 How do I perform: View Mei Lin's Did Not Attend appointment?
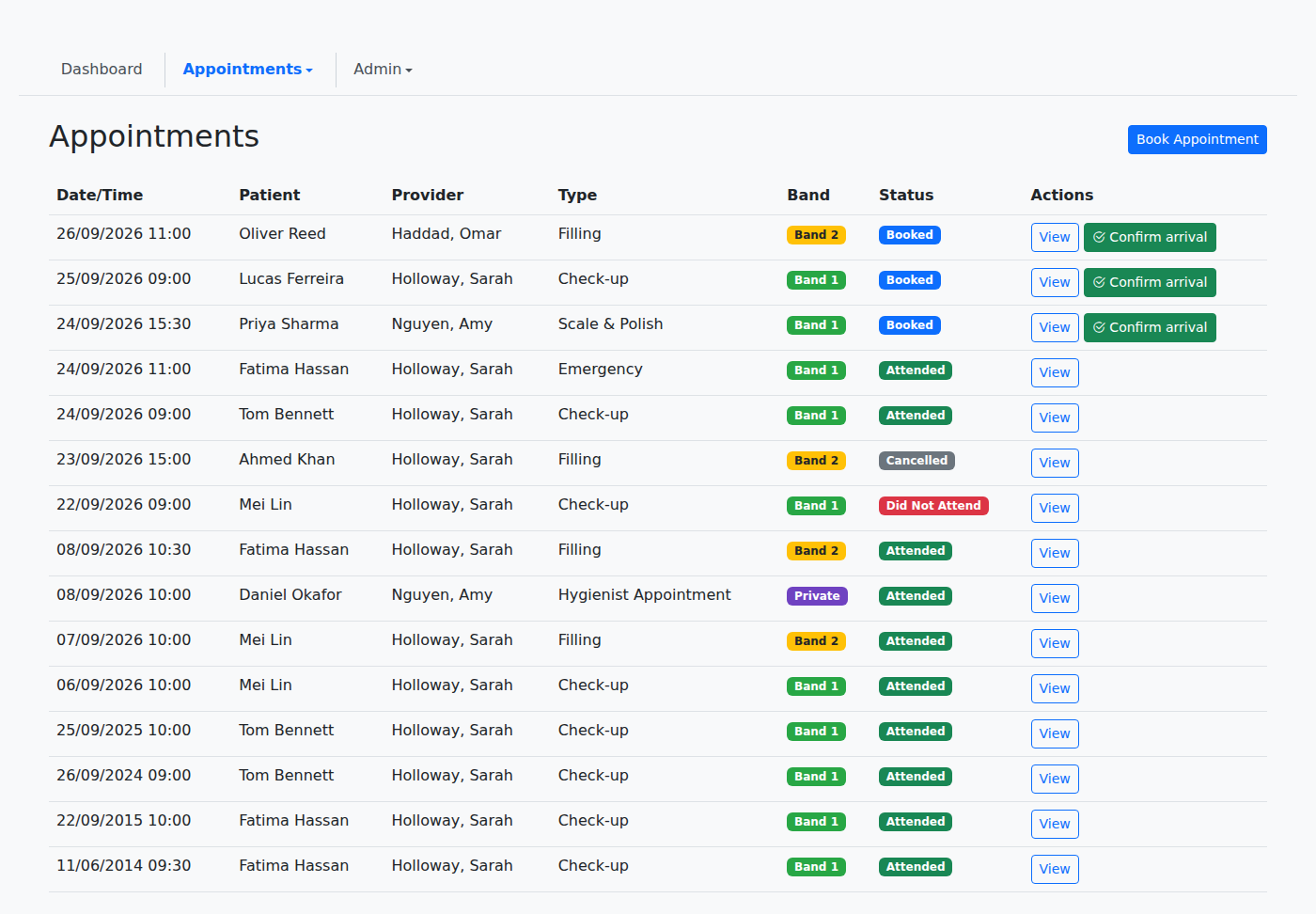1055,508
